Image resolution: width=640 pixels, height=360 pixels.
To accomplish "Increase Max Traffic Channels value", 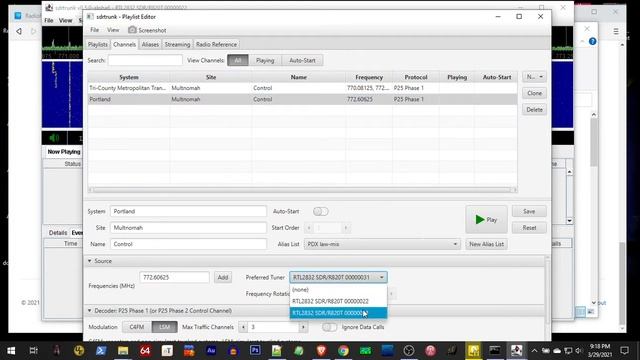I will [x=303, y=327].
